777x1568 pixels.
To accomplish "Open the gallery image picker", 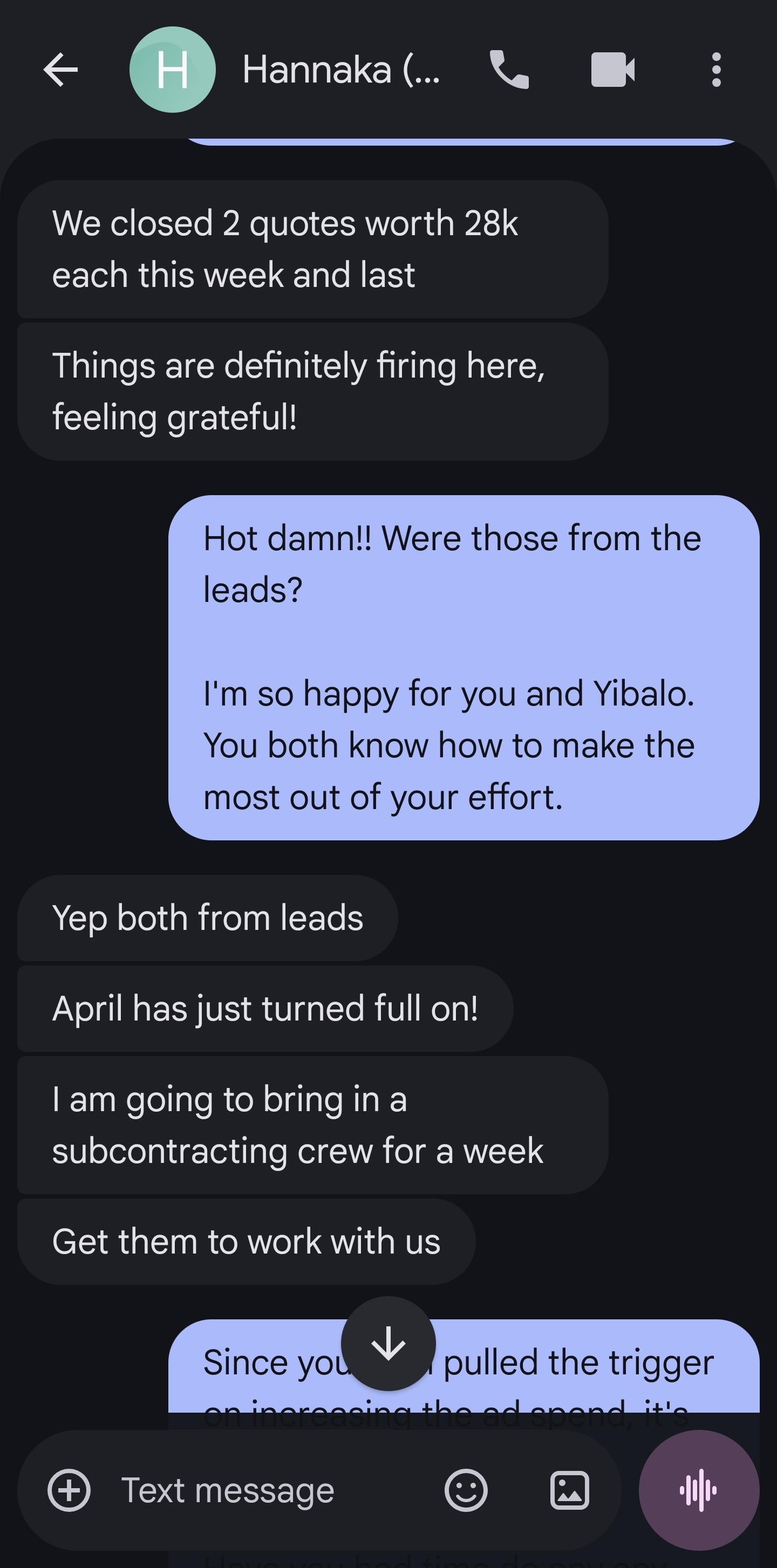I will click(x=569, y=1490).
